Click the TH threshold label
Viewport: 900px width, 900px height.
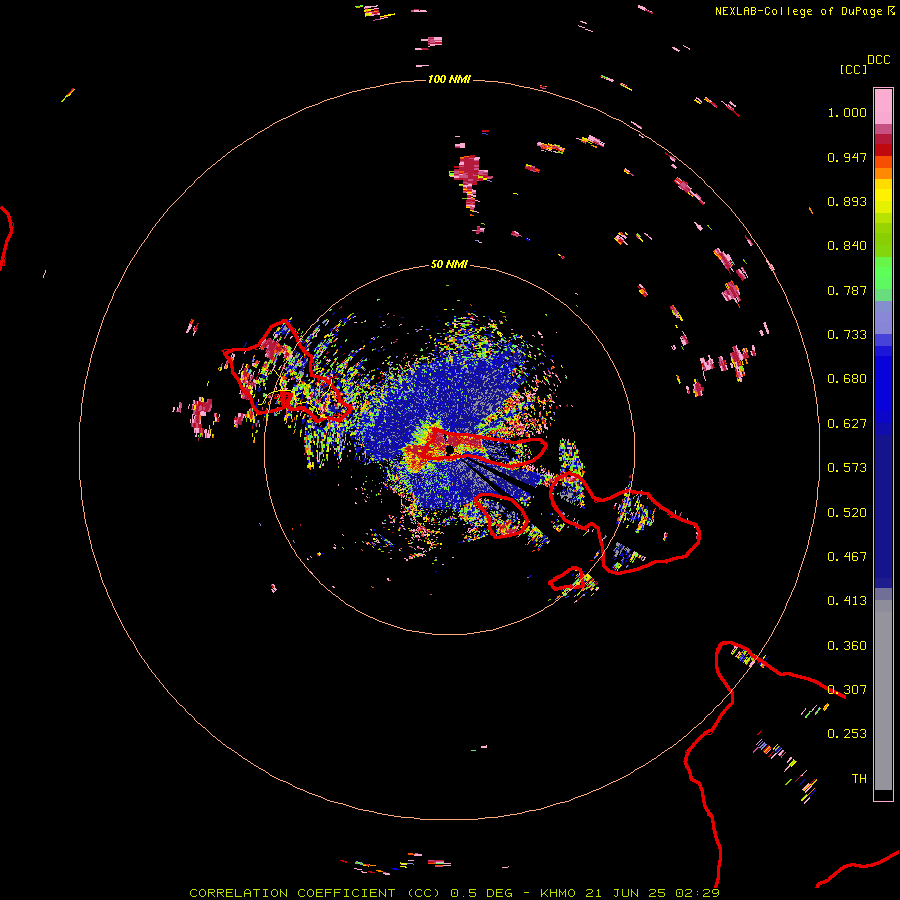pos(859,779)
